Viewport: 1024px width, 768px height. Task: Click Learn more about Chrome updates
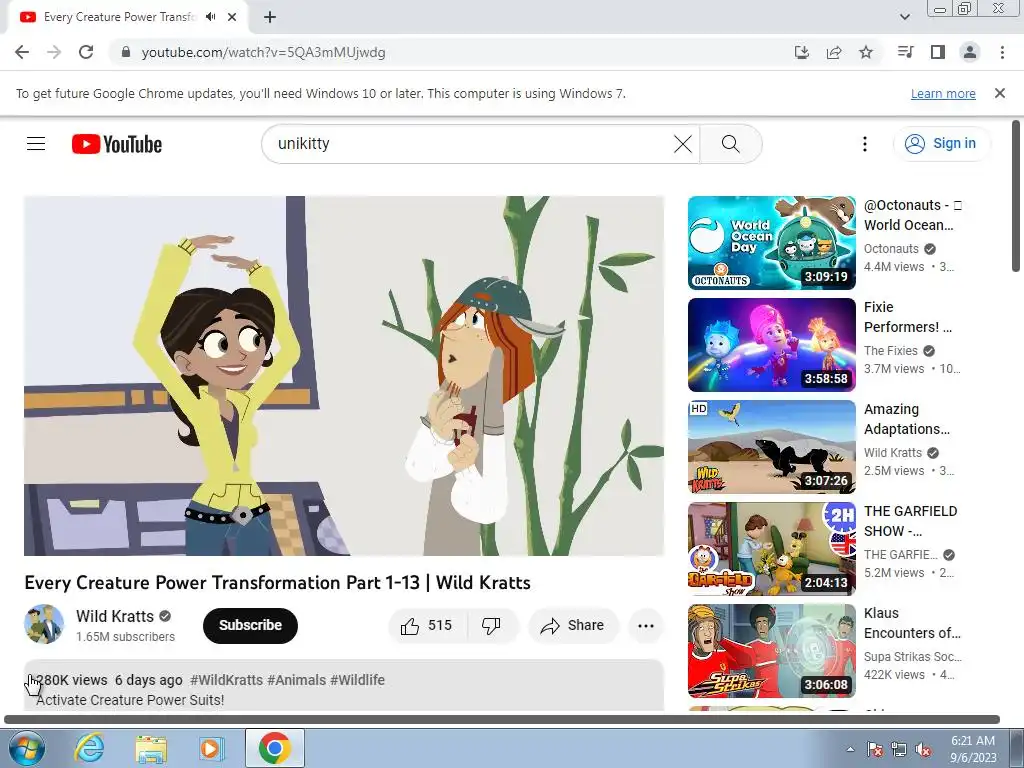(x=943, y=93)
